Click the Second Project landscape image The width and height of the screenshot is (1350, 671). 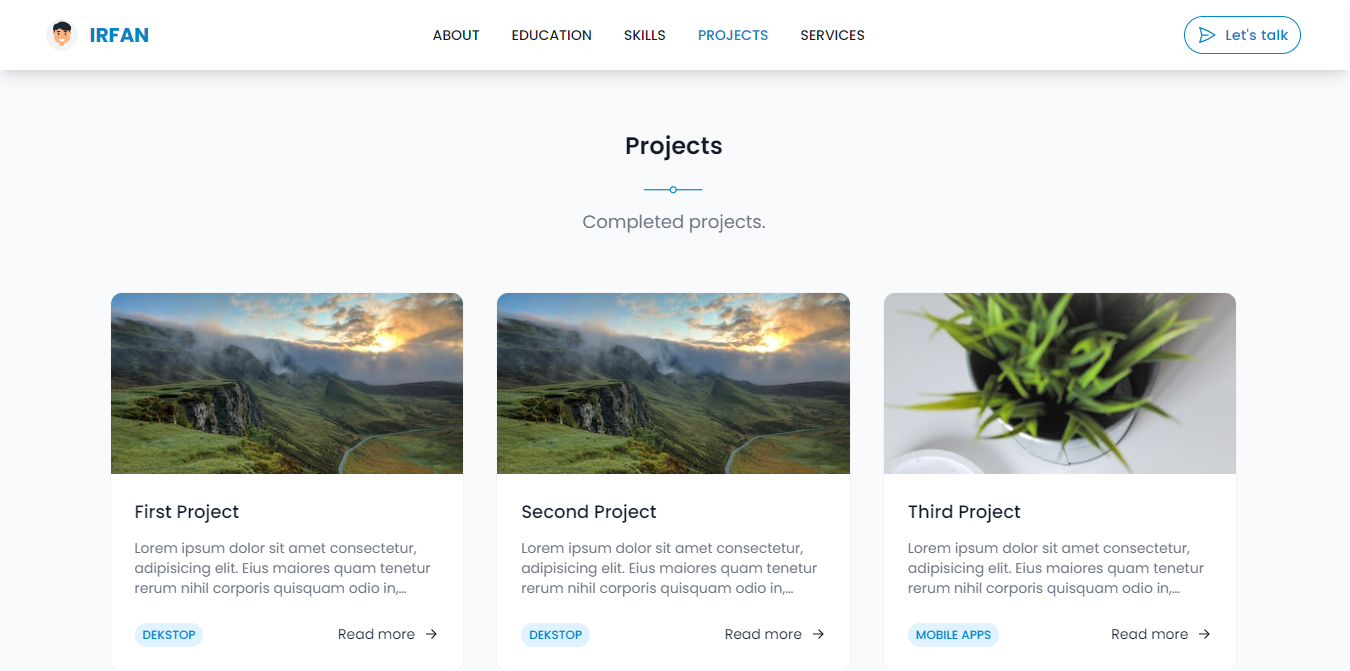673,383
